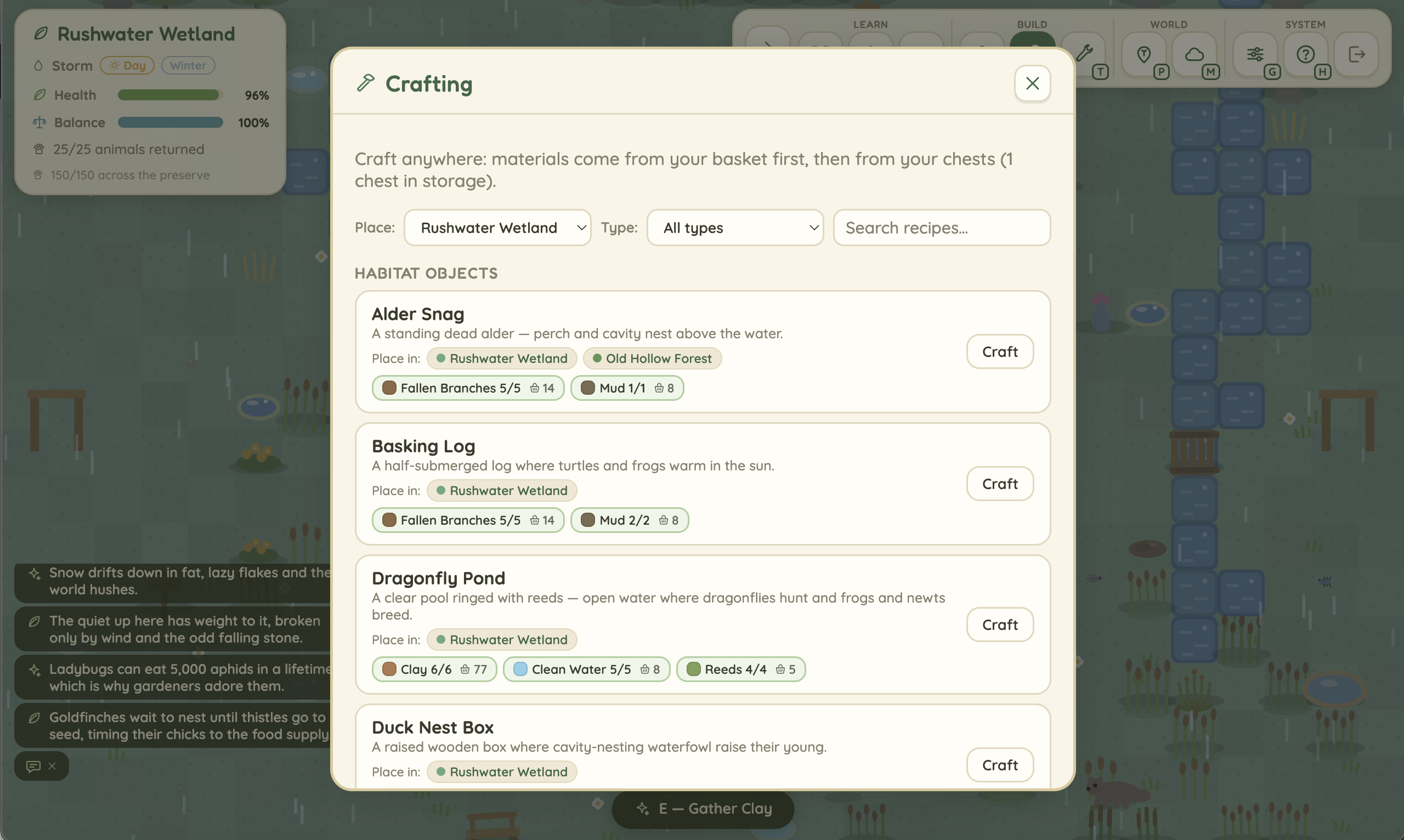This screenshot has height=840, width=1404.
Task: Craft the Duck Nest Box
Action: (1000, 765)
